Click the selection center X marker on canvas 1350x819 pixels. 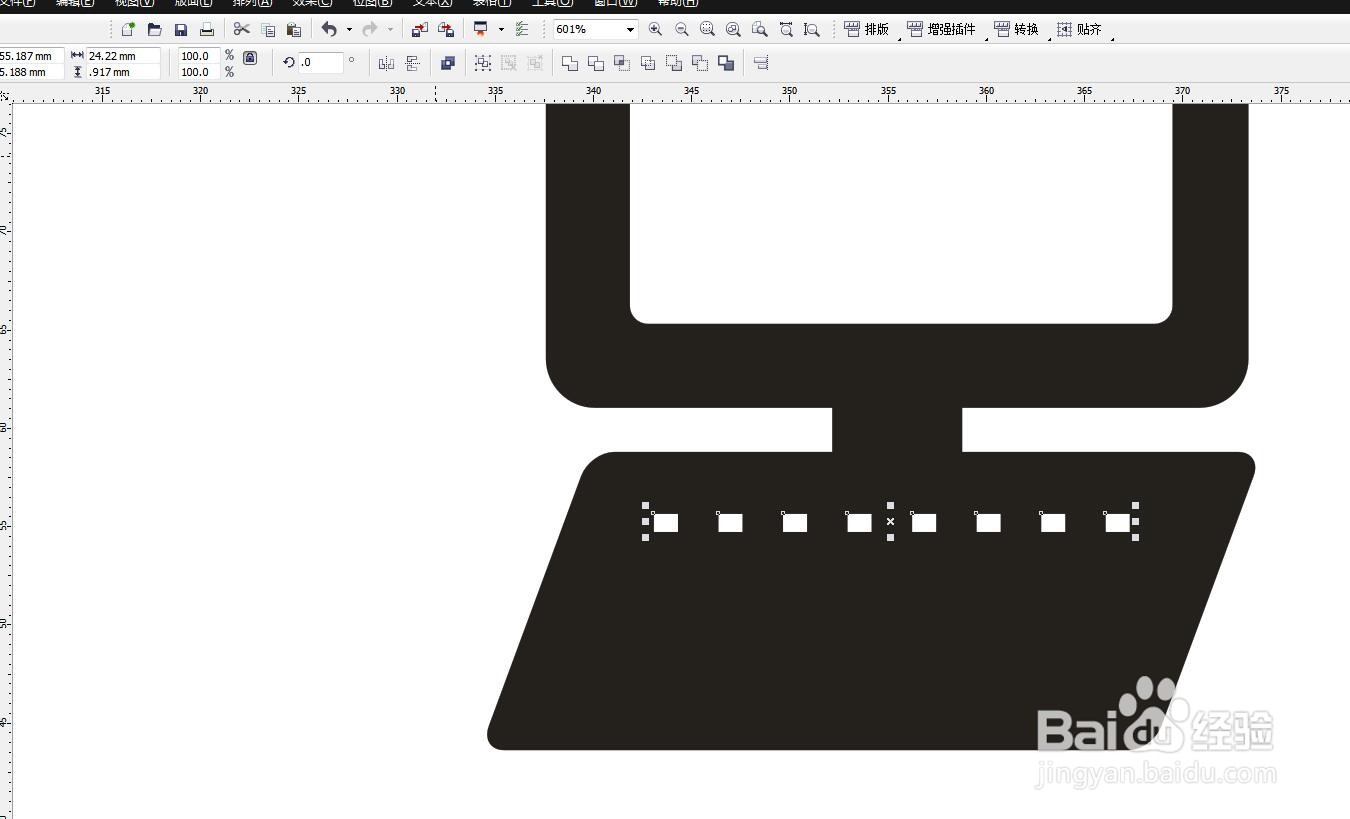click(x=890, y=521)
